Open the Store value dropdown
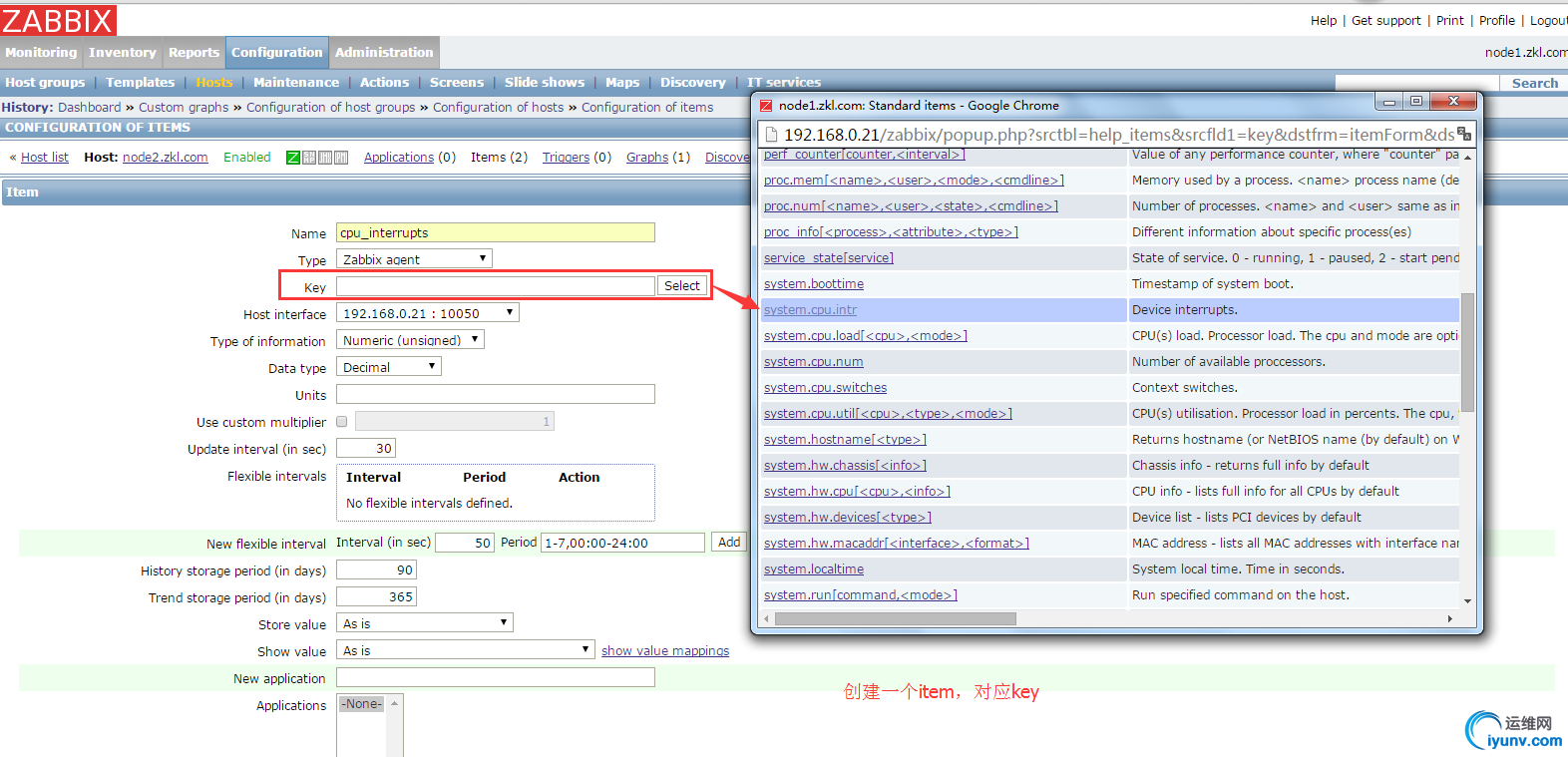1568x757 pixels. point(425,623)
